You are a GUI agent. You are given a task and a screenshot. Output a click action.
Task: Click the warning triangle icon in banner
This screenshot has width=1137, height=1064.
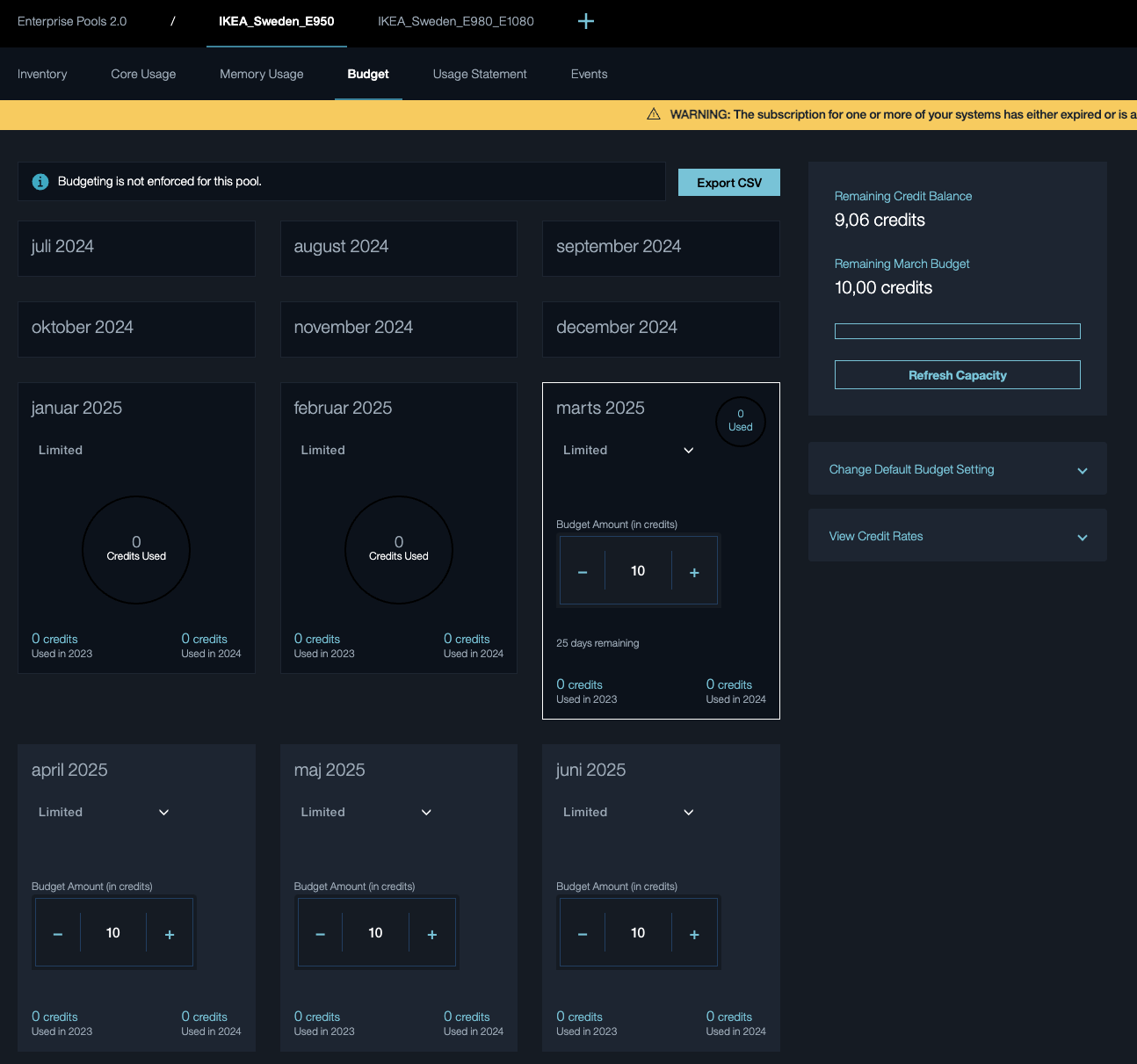654,114
